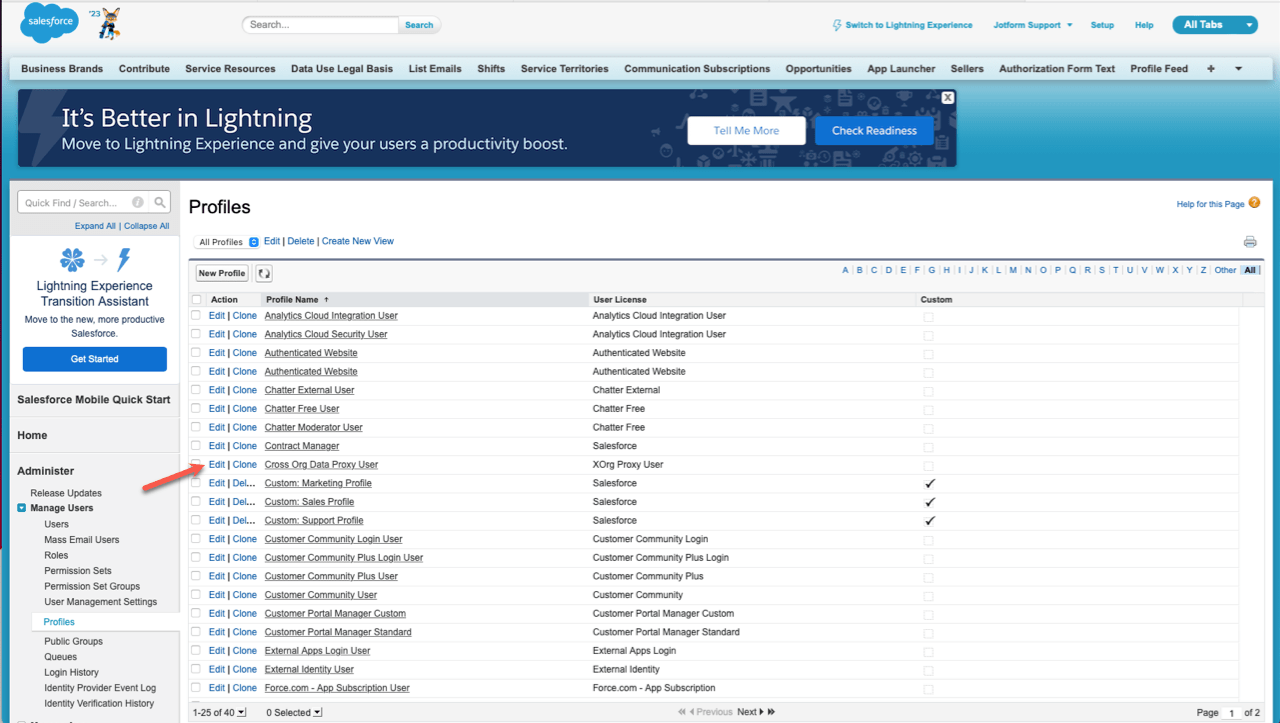The width and height of the screenshot is (1280, 723).
Task: Jump to the last page arrow icon
Action: pyautogui.click(x=771, y=712)
